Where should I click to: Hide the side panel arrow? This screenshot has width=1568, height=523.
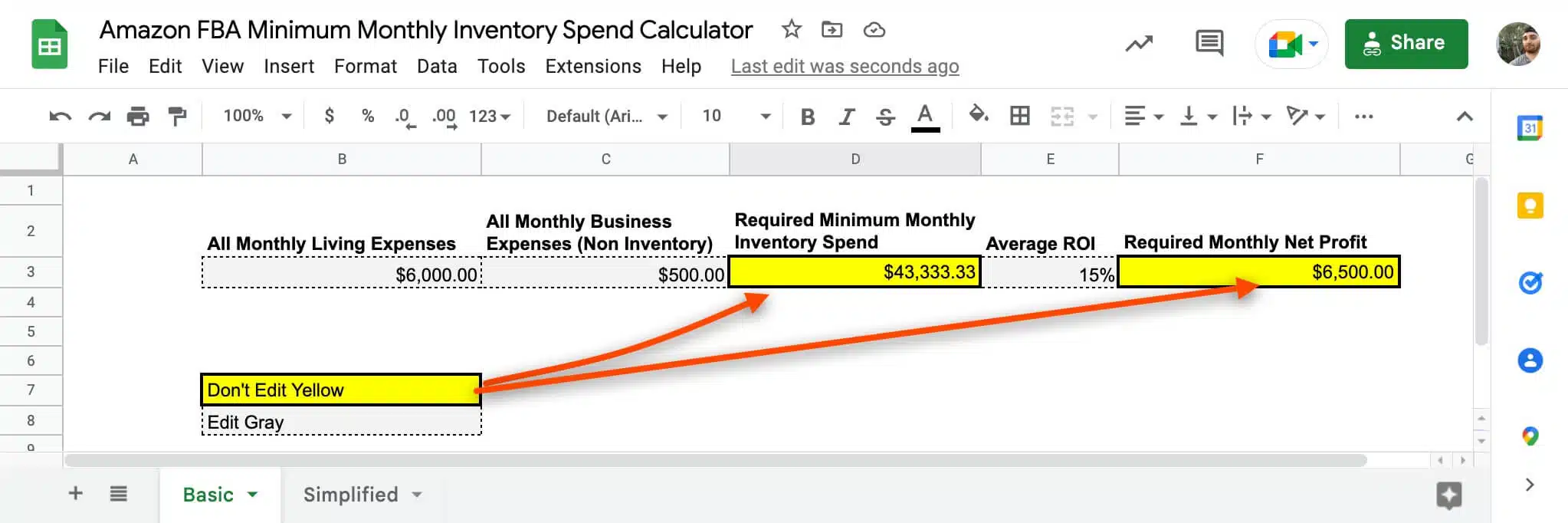point(1530,485)
